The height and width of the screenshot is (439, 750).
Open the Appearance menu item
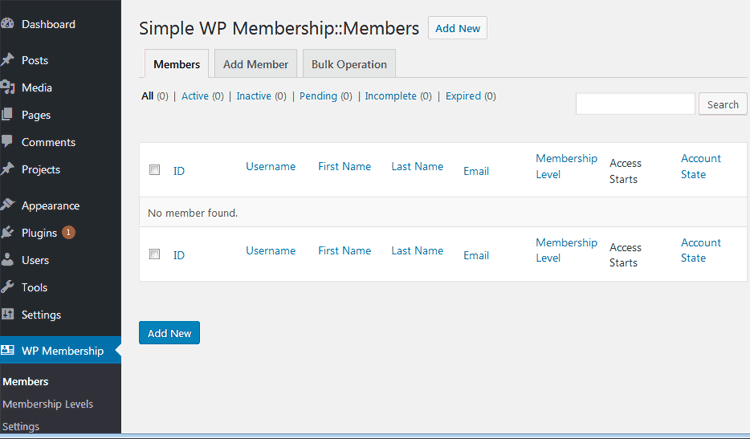pos(50,206)
